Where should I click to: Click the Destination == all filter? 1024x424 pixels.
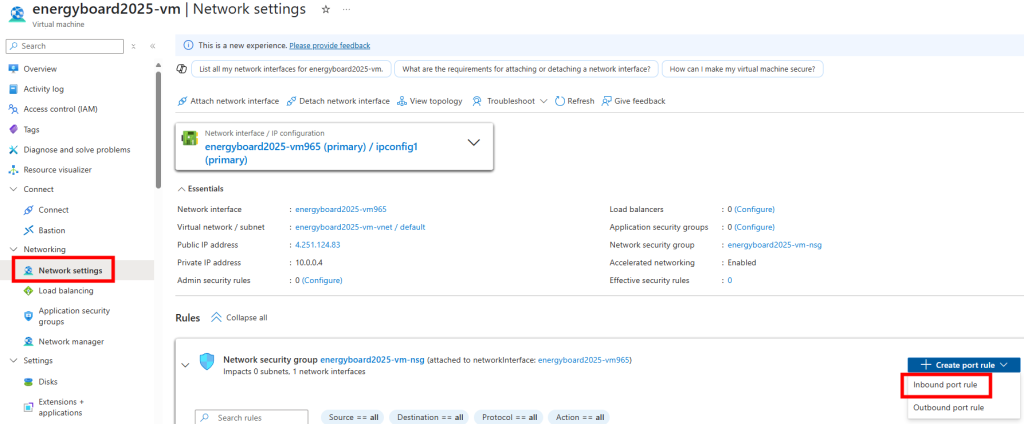coord(430,417)
